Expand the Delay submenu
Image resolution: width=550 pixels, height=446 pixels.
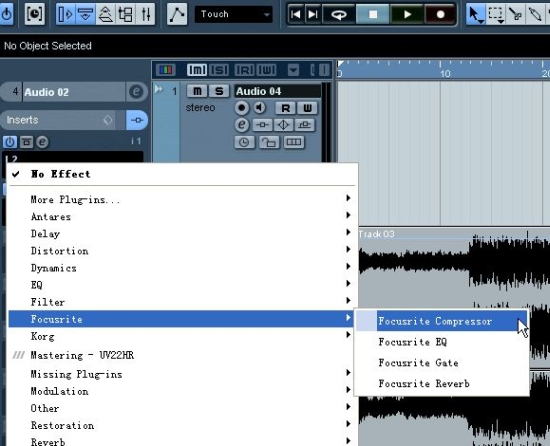click(182, 234)
